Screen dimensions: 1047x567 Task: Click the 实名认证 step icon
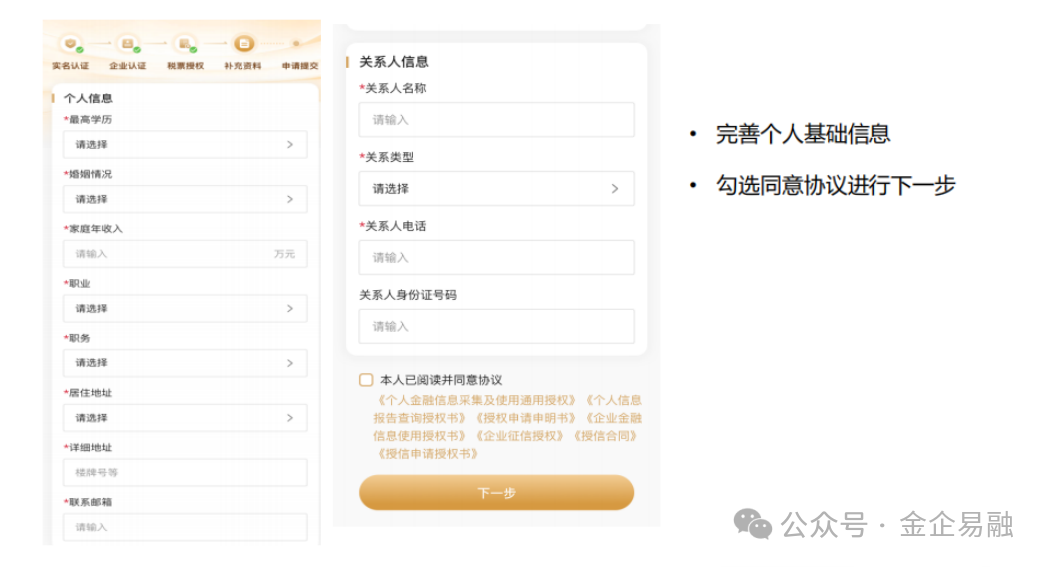pos(70,43)
